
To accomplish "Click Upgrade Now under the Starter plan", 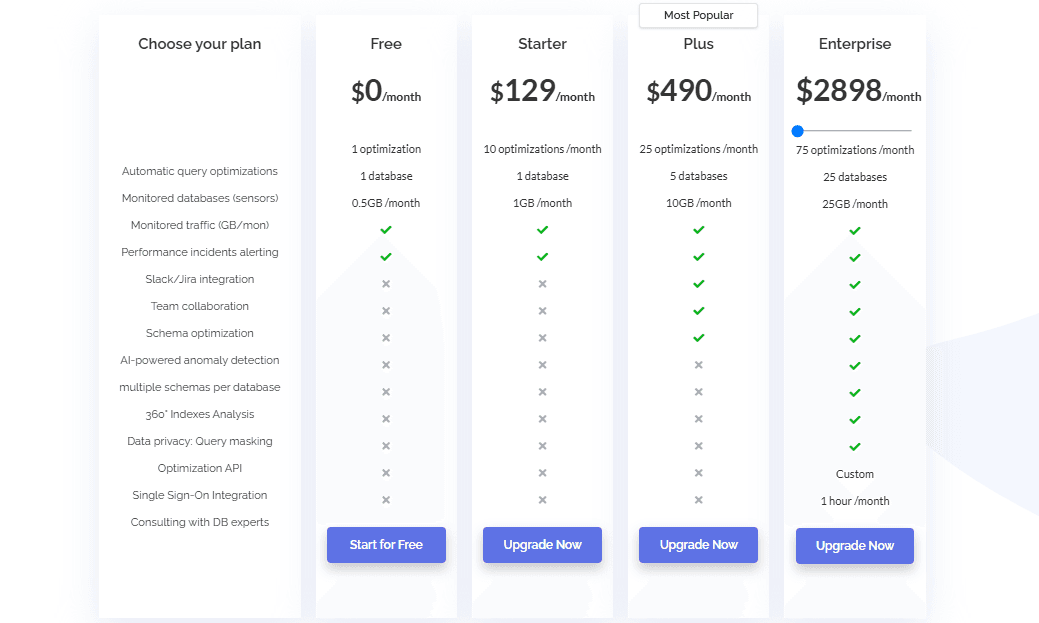I will coord(542,545).
